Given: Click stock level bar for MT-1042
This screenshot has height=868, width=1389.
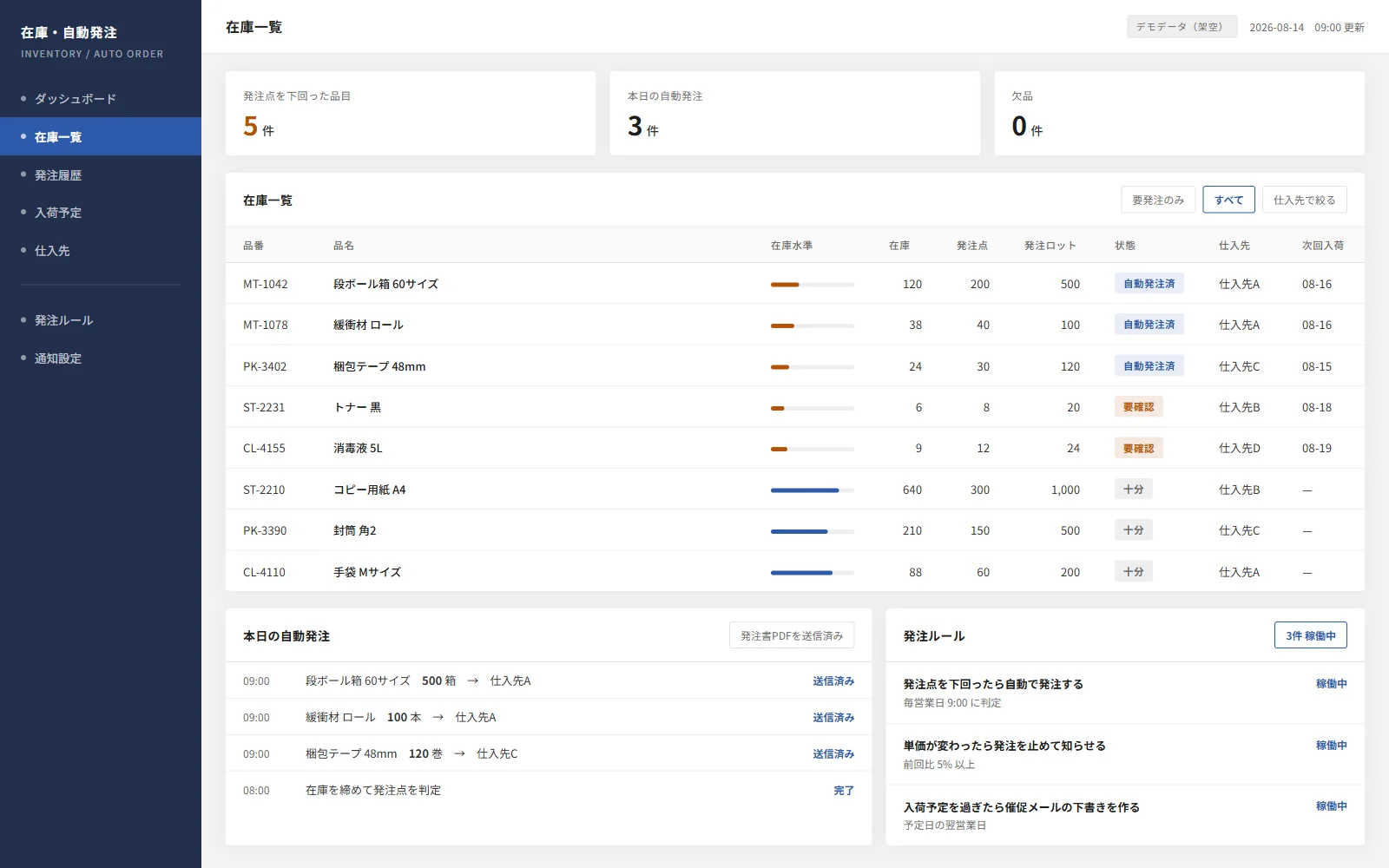Looking at the screenshot, I should (812, 284).
